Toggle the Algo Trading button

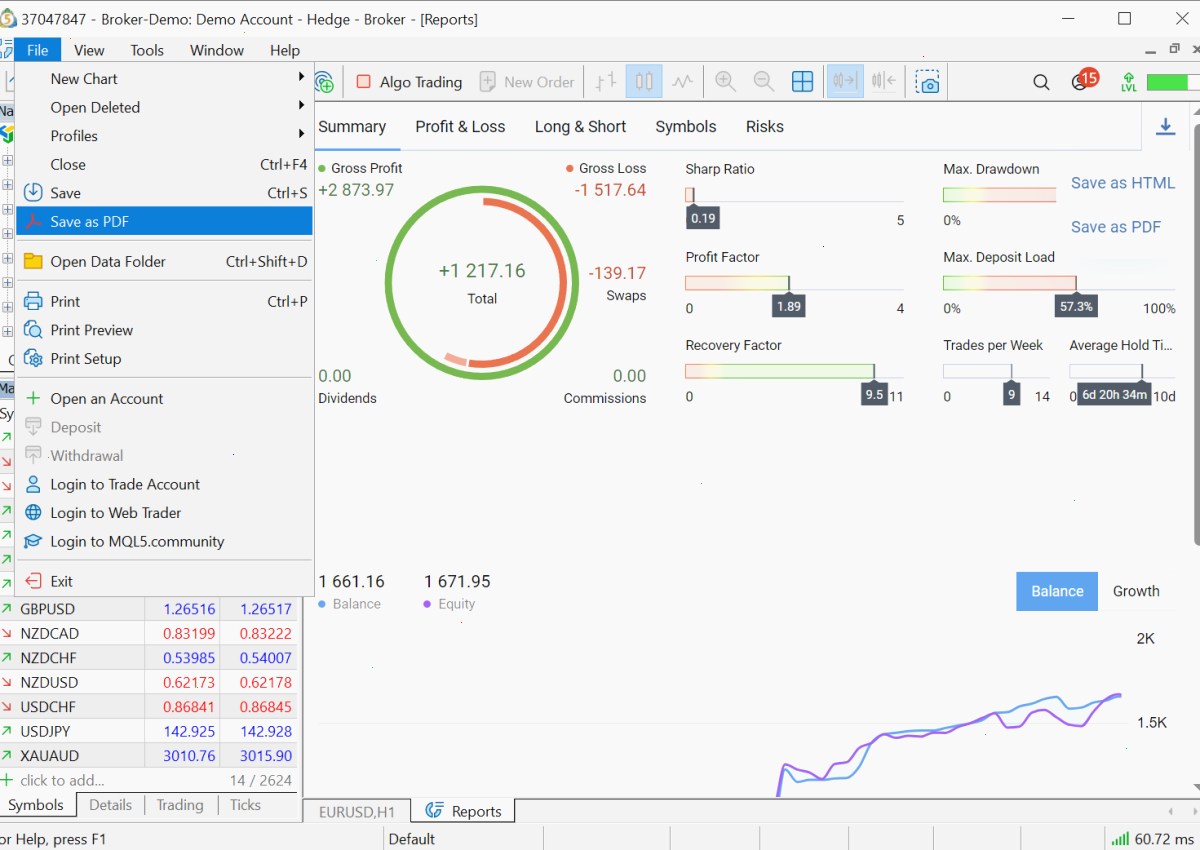[x=409, y=82]
